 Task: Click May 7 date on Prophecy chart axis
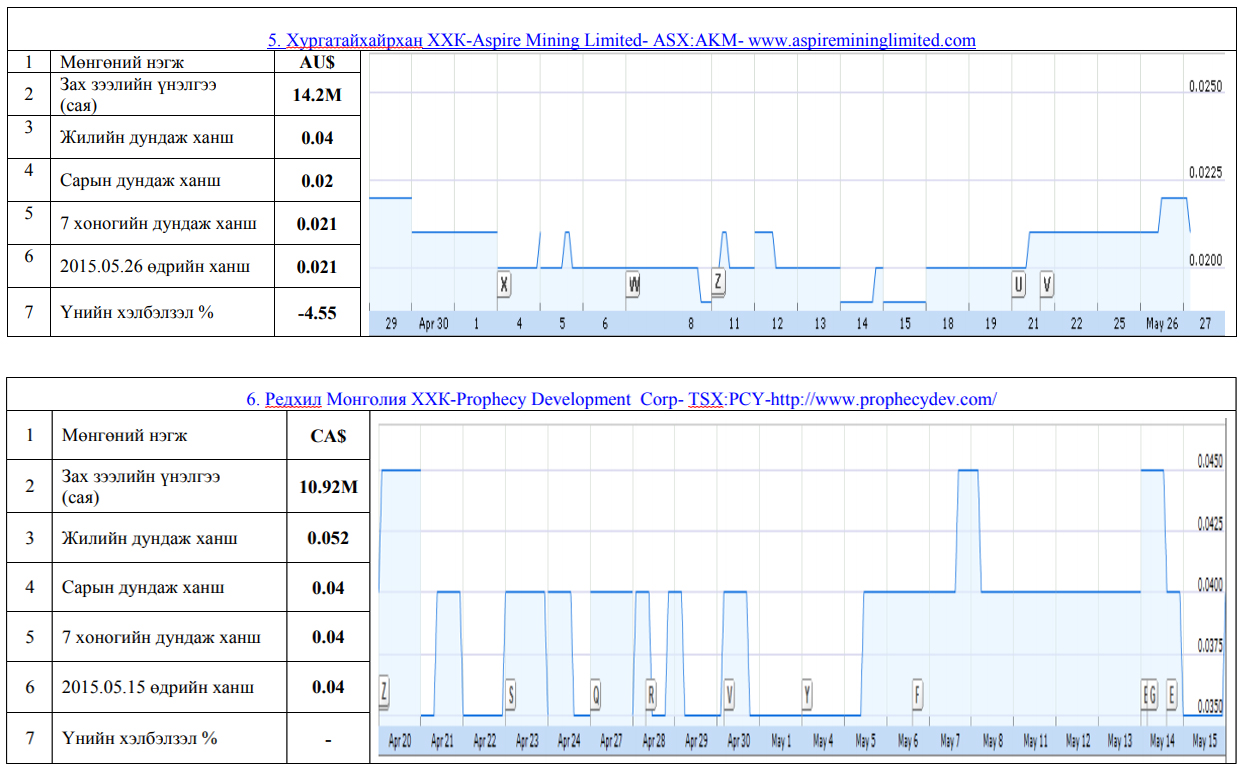(950, 741)
